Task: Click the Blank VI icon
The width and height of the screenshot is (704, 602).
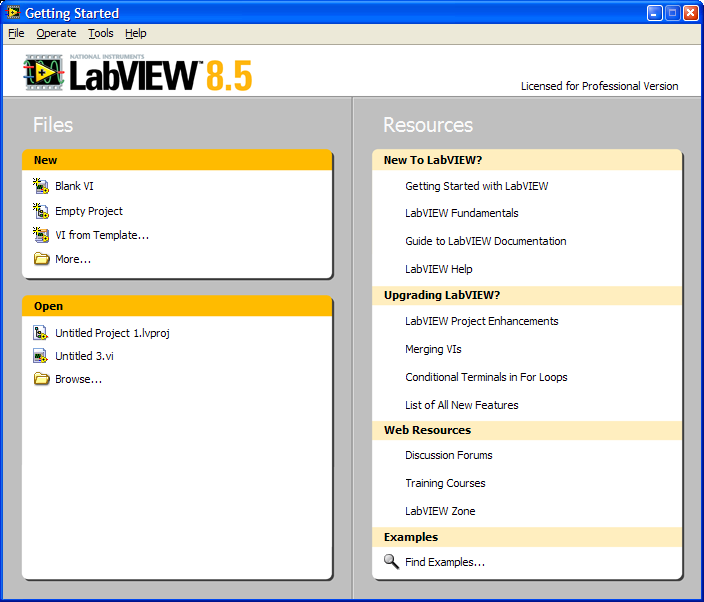Action: (41, 186)
